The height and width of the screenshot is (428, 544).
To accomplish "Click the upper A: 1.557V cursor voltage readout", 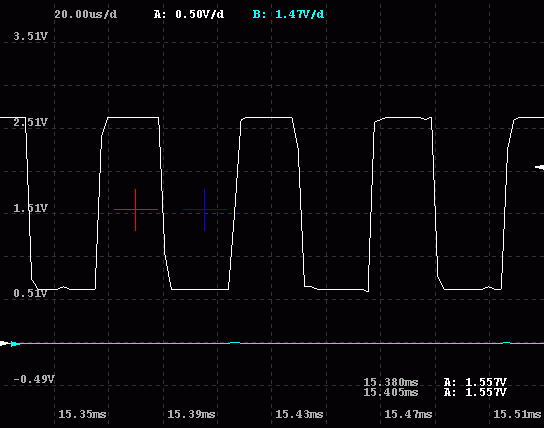I will point(475,382).
